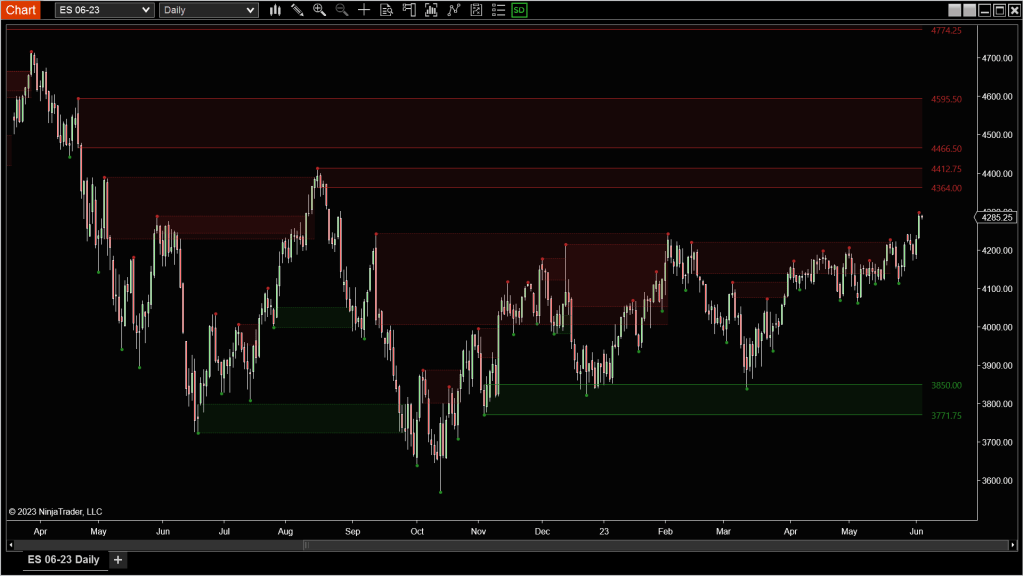Select the drawing tools pencil icon
The image size is (1023, 576).
pyautogui.click(x=297, y=10)
